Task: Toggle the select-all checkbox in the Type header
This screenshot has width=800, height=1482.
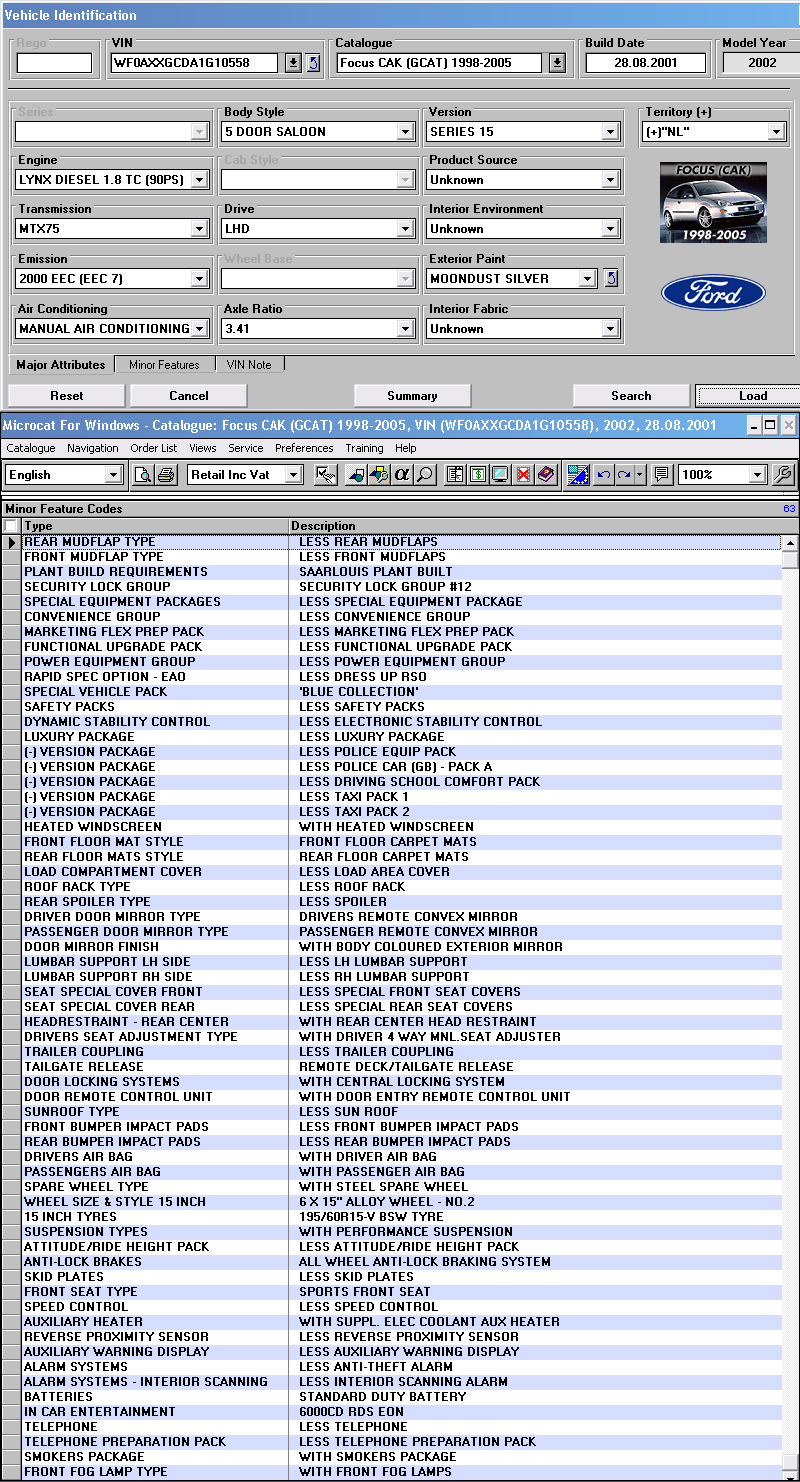Action: tap(11, 526)
